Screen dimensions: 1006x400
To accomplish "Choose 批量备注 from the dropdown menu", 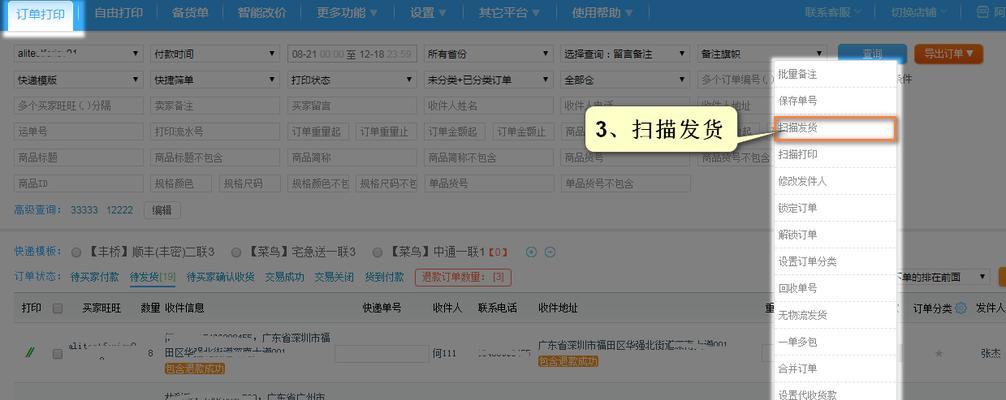I will coord(837,74).
